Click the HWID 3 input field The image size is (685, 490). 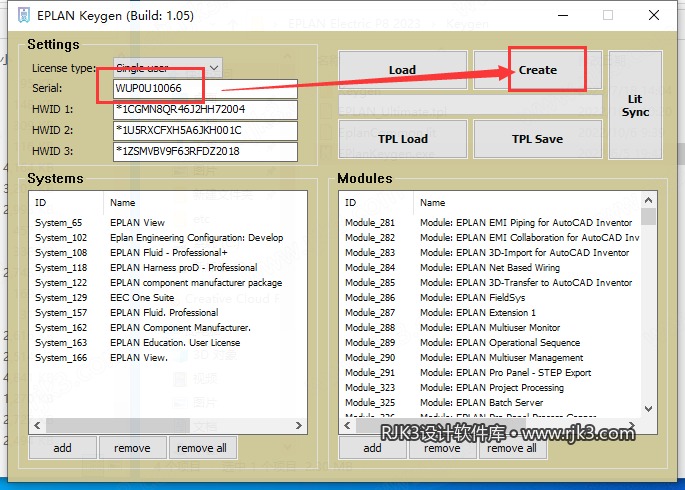(x=205, y=151)
